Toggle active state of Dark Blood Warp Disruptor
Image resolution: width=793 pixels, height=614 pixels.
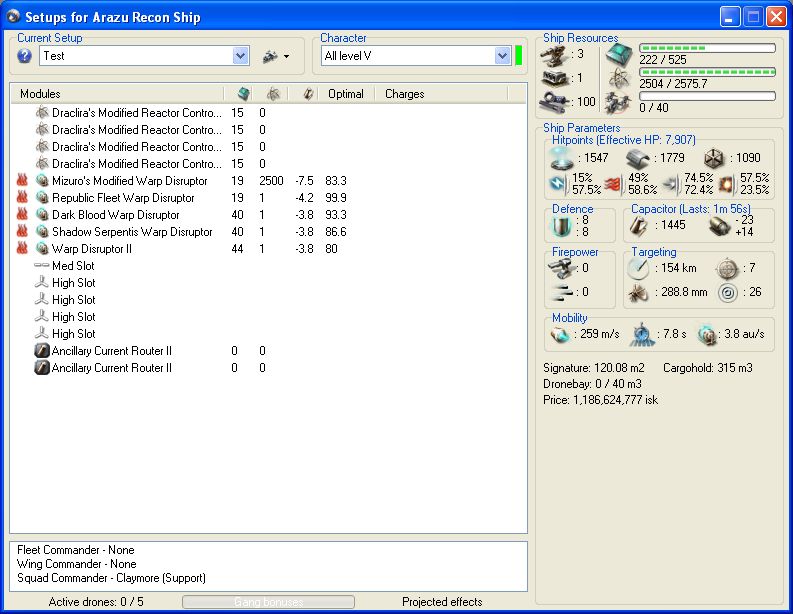22,214
